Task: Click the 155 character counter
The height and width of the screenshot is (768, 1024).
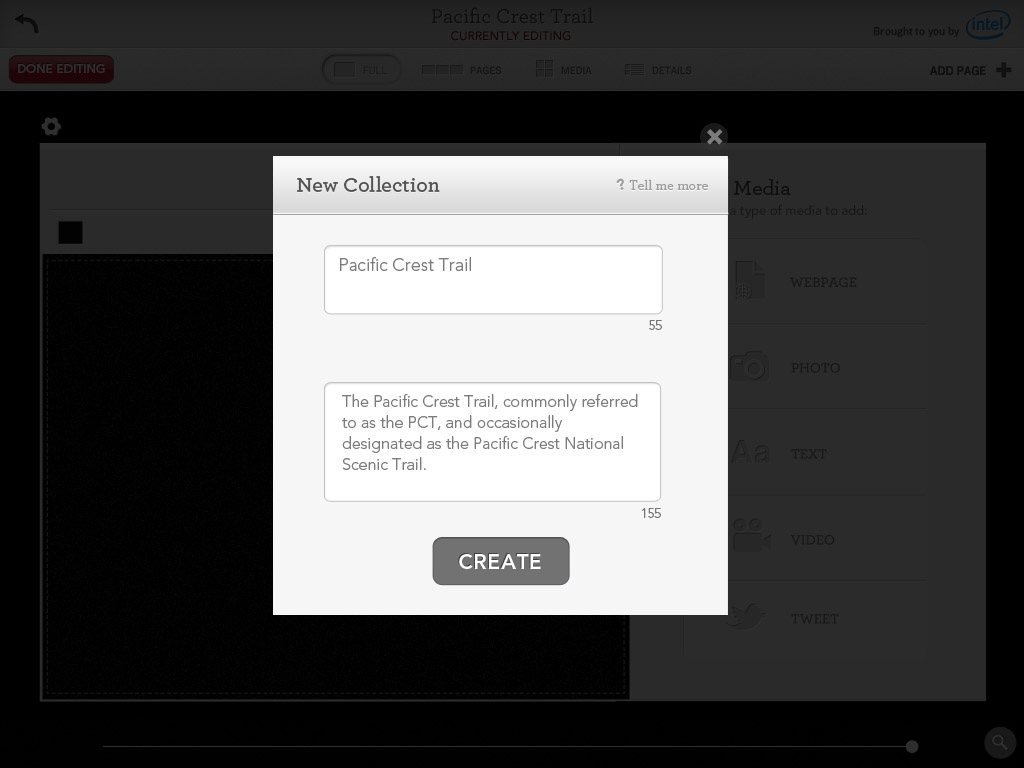Action: (650, 513)
